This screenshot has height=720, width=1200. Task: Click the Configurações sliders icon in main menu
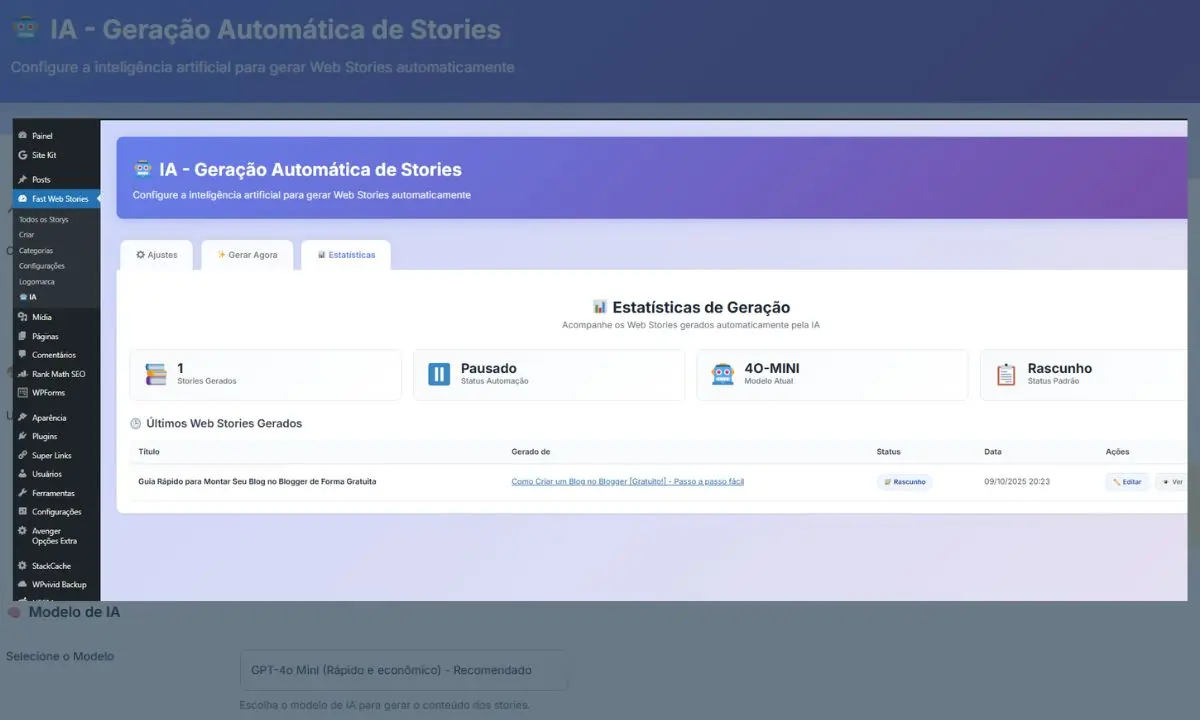23,512
